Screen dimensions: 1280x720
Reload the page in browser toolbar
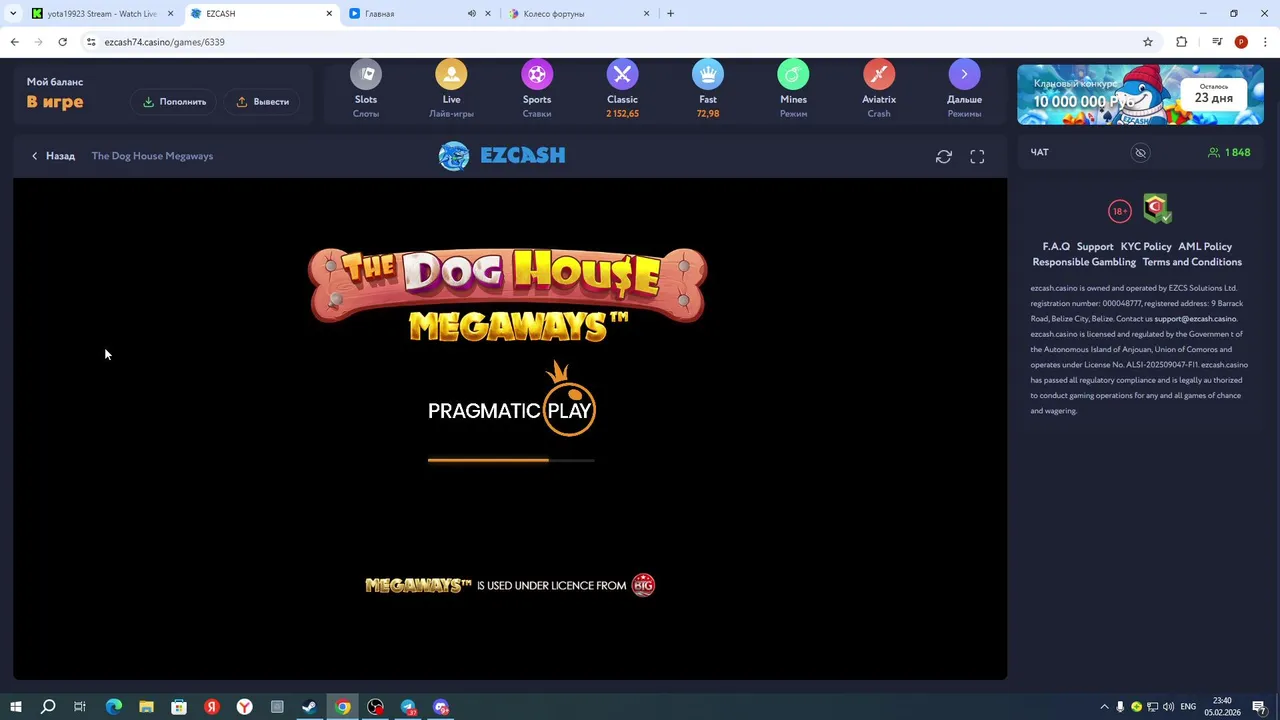tap(62, 42)
